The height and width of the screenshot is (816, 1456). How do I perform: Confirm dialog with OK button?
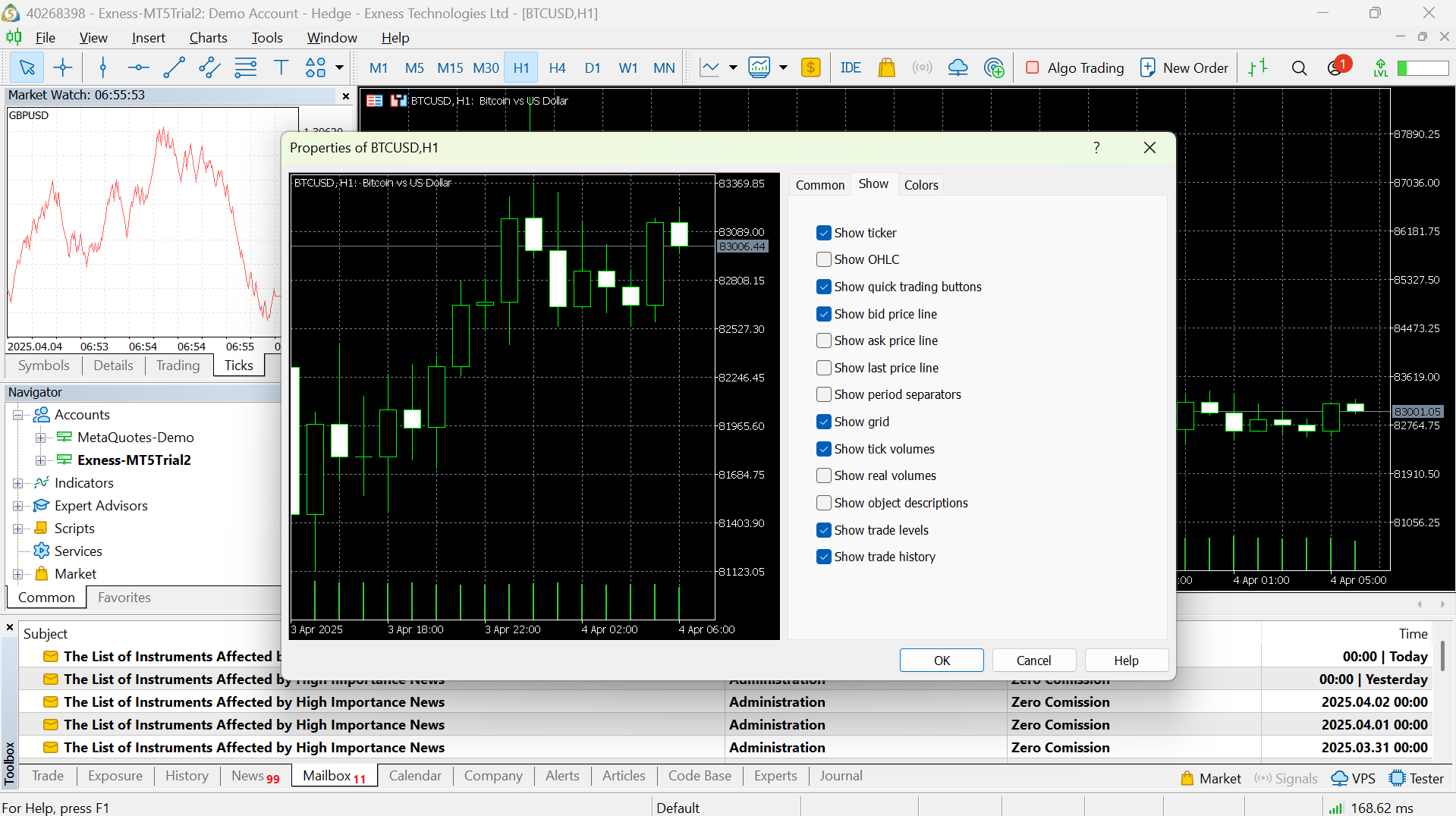(x=942, y=661)
